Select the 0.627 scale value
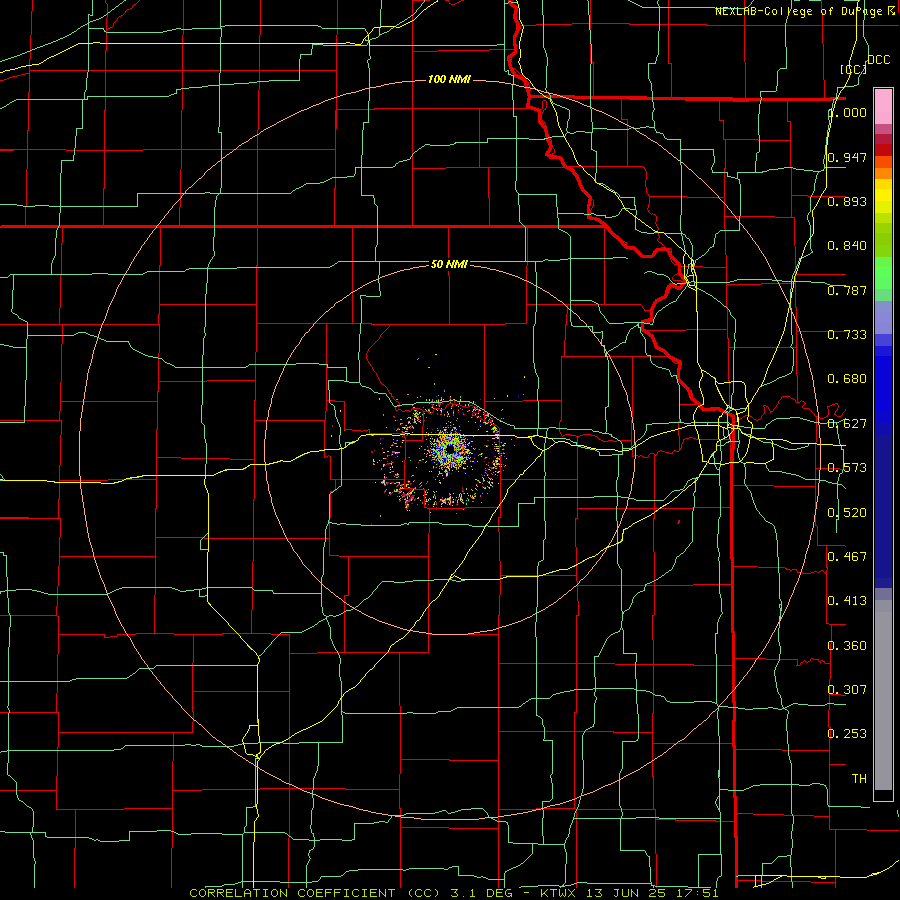900x900 pixels. pyautogui.click(x=847, y=424)
